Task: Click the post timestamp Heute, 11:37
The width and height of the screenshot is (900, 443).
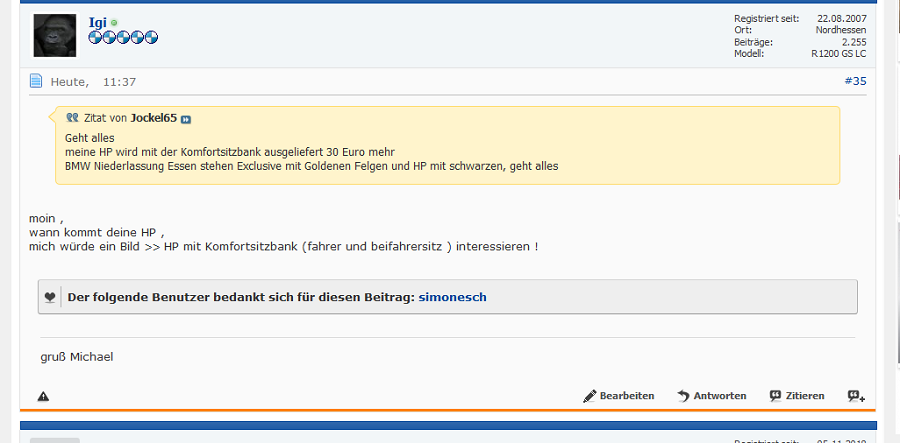Action: pos(93,82)
